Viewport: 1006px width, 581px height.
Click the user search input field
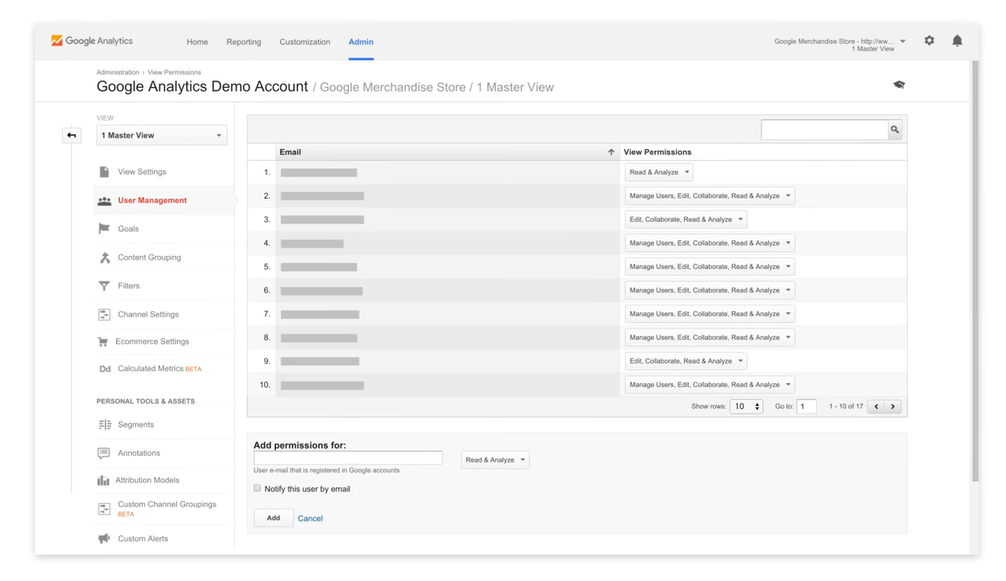[824, 130]
